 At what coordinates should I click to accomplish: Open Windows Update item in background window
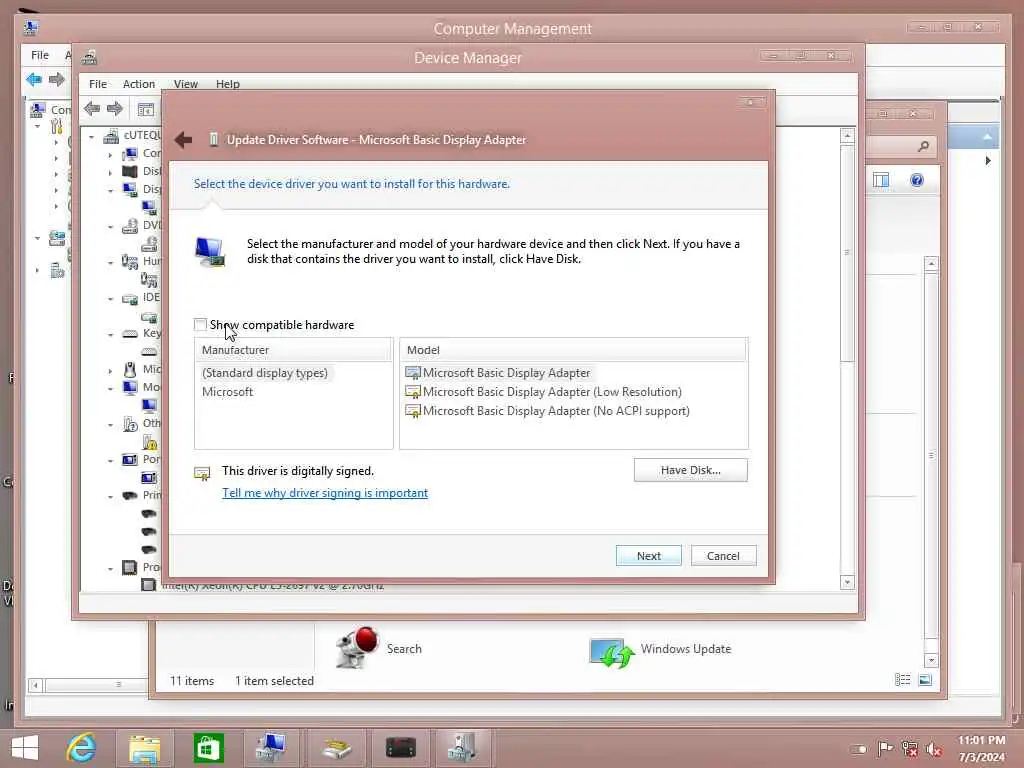pos(660,649)
